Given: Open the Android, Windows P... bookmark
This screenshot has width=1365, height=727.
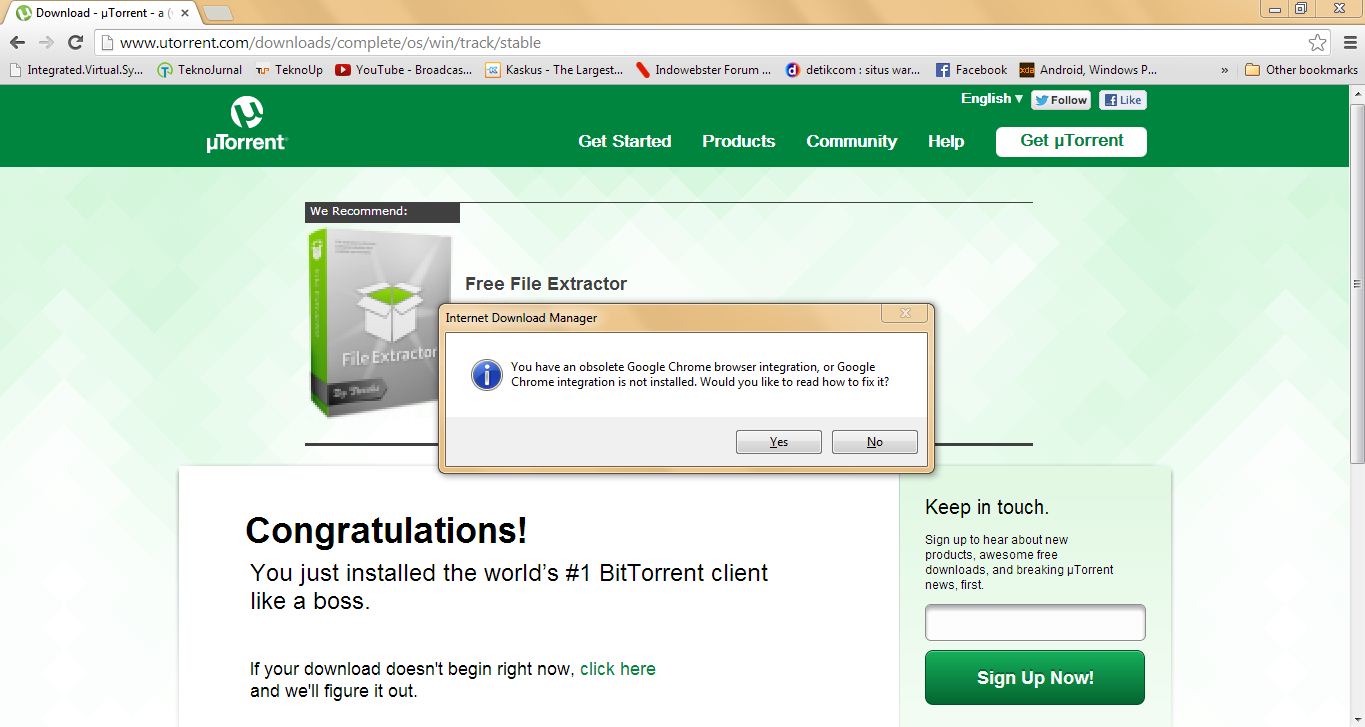Looking at the screenshot, I should (x=1088, y=70).
